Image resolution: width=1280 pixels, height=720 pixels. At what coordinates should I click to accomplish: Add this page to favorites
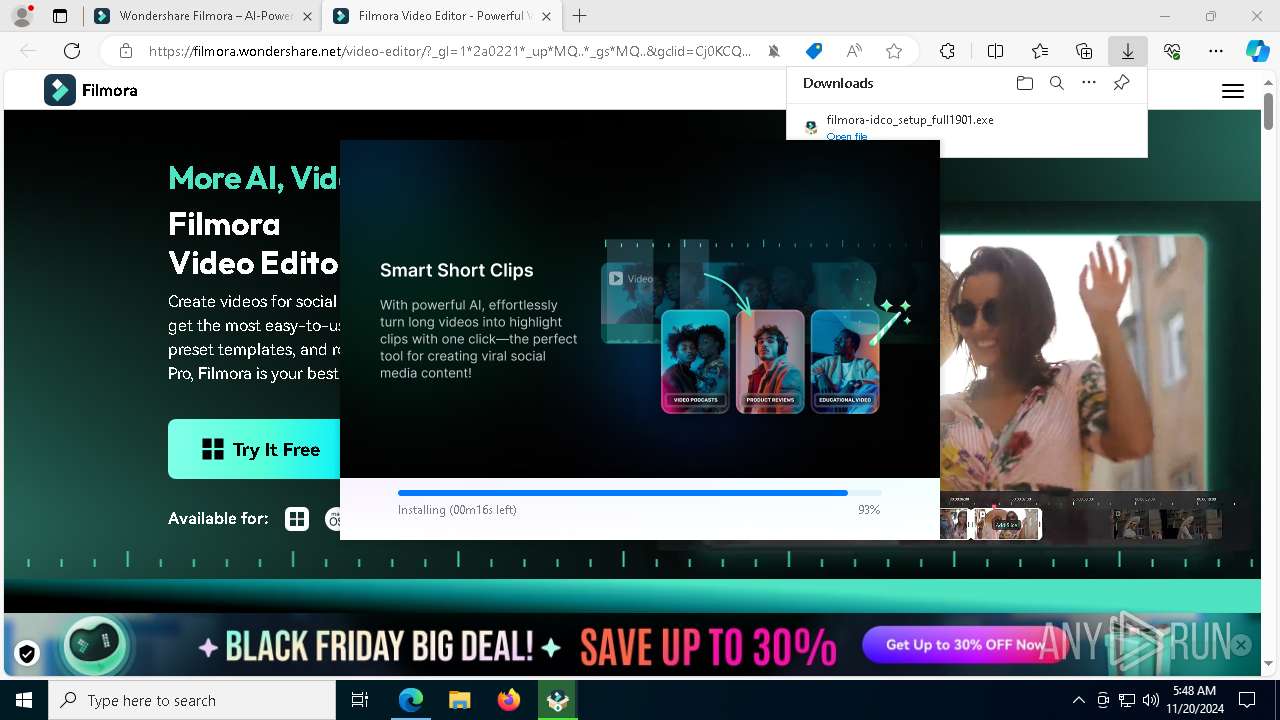coord(894,51)
